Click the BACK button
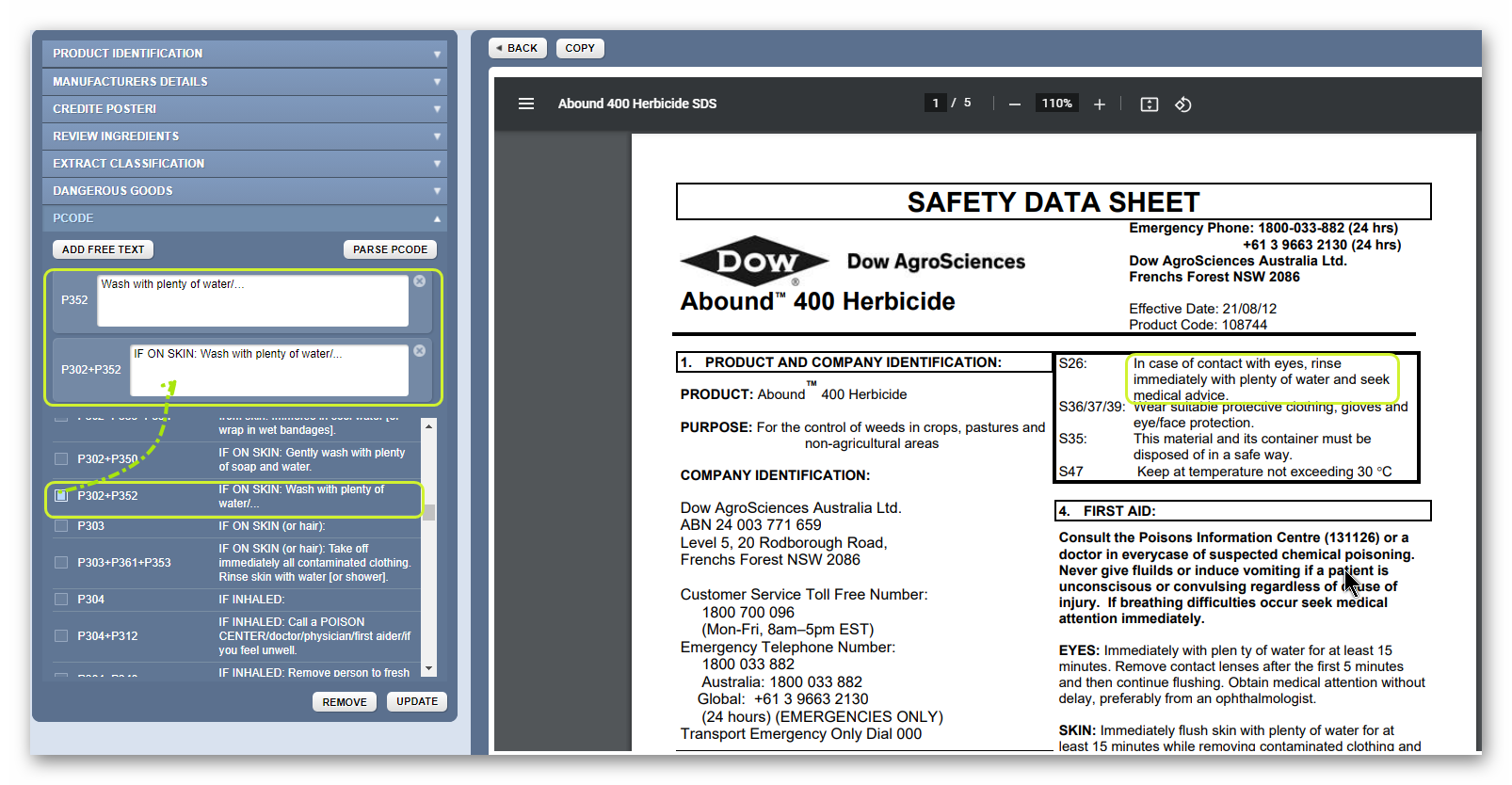This screenshot has width=1512, height=785. pyautogui.click(x=517, y=48)
